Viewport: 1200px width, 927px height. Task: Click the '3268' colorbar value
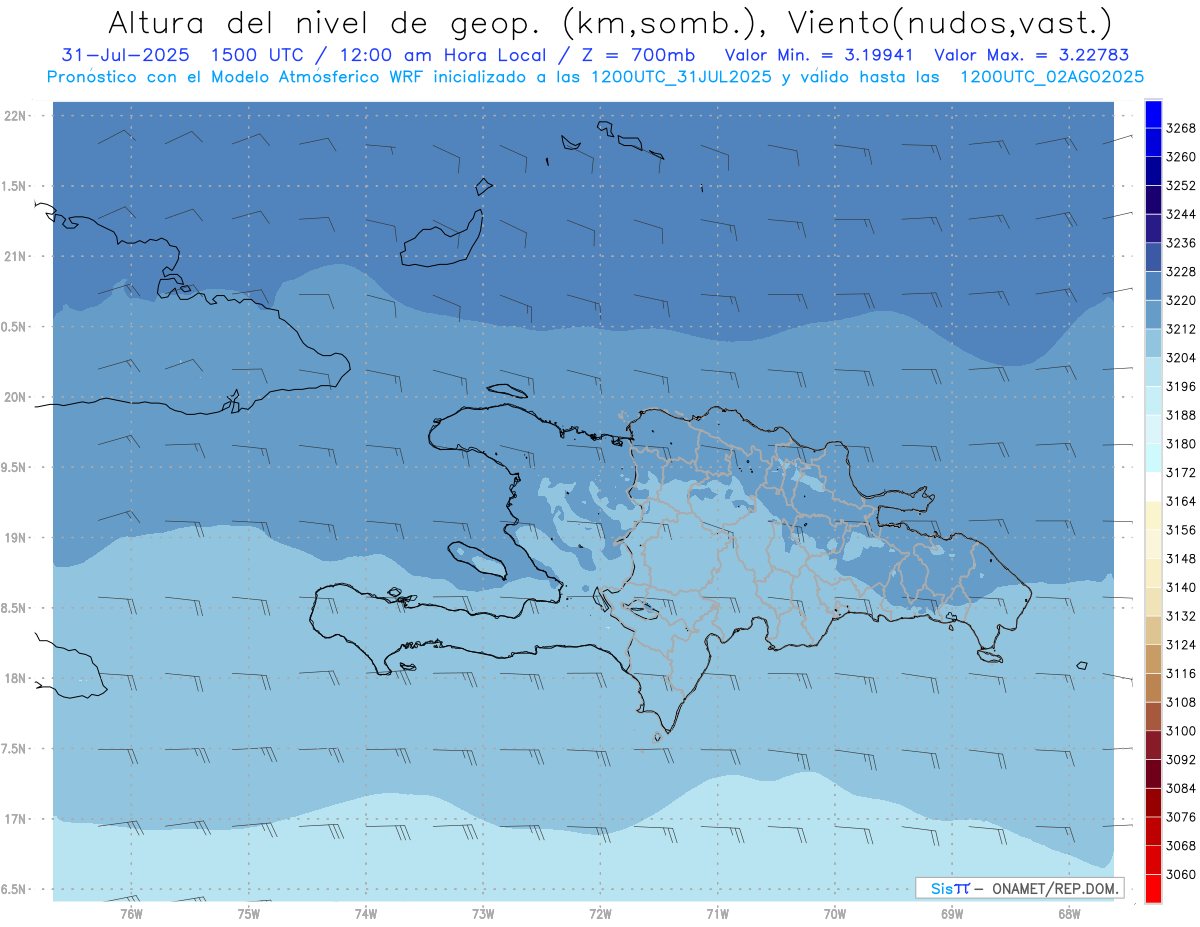(x=1181, y=129)
